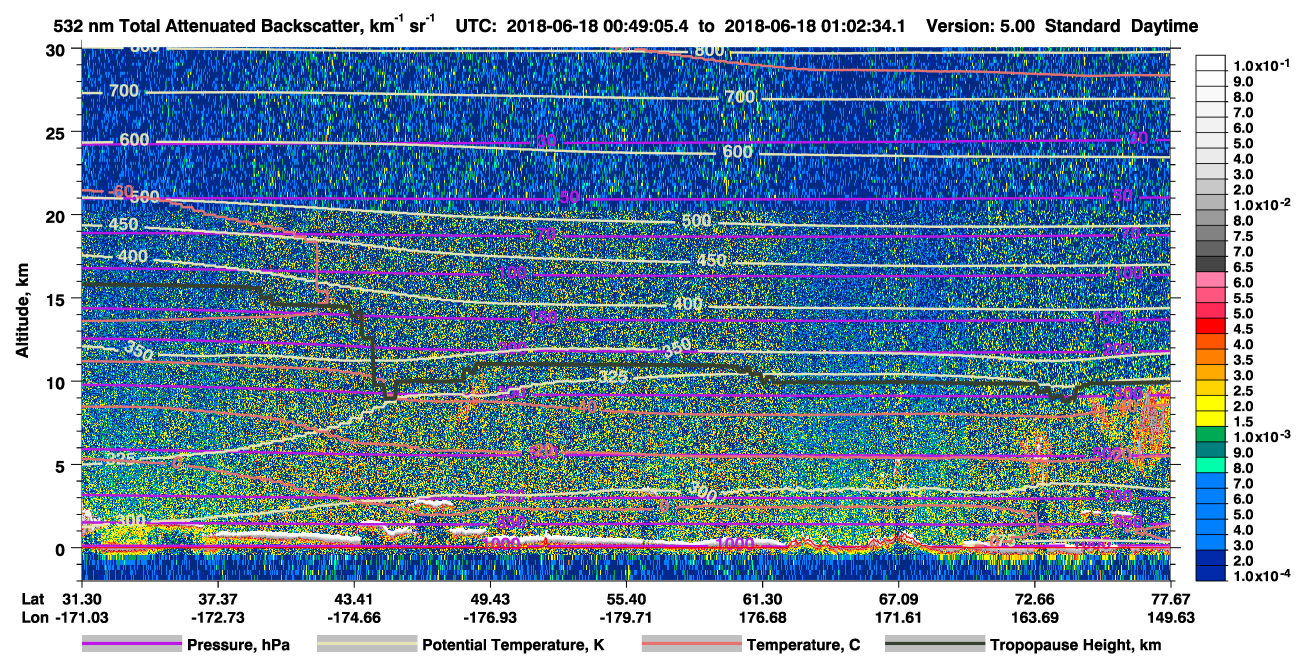Click latitude value '61.30'
1300x667 pixels.
pos(762,600)
